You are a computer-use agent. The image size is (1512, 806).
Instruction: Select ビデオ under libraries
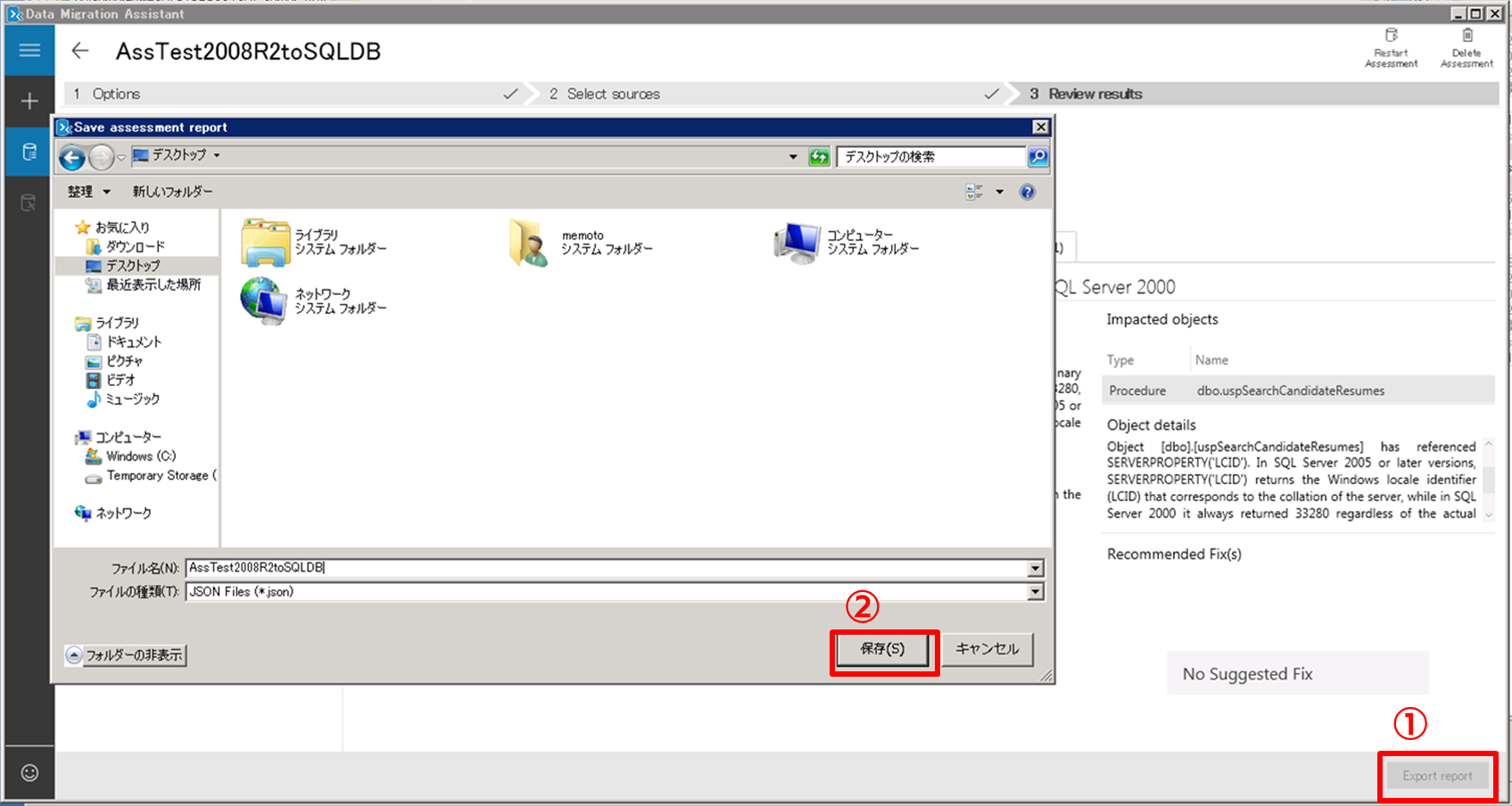coord(120,380)
